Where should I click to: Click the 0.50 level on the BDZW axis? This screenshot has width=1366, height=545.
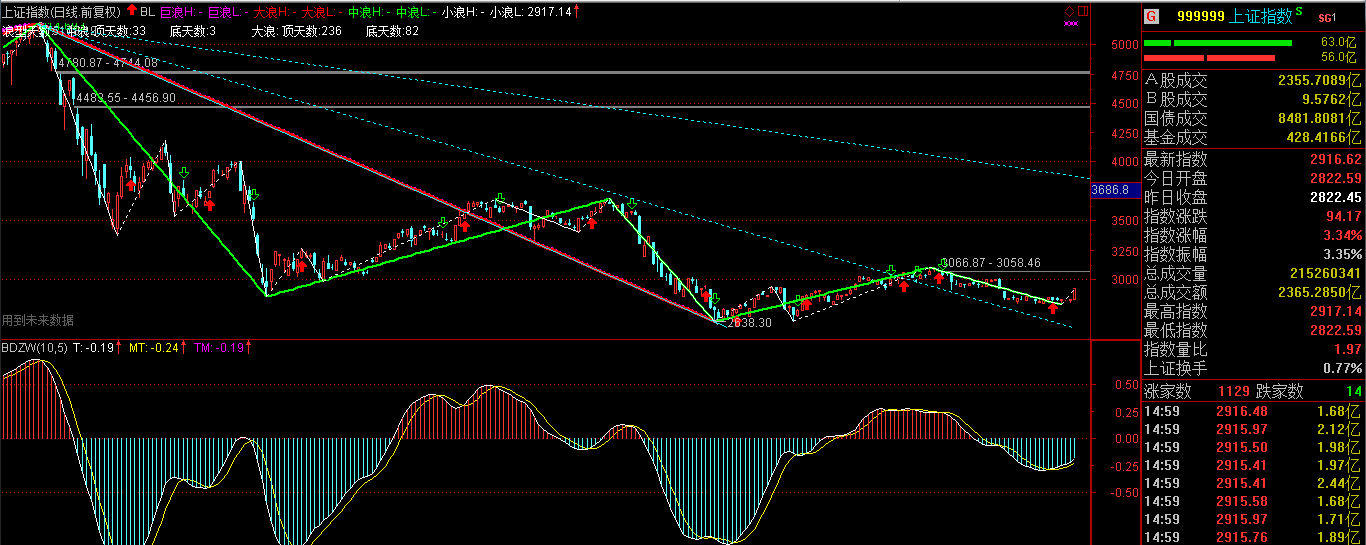(x=1126, y=384)
